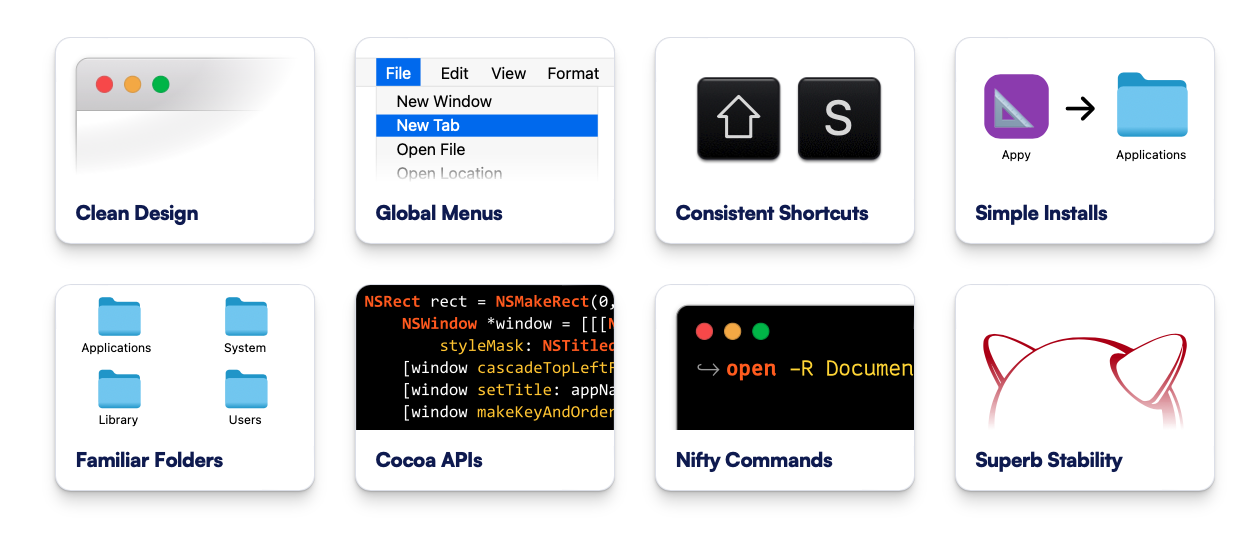Choose New Window from the File menu
The image size is (1248, 539).
(x=444, y=101)
